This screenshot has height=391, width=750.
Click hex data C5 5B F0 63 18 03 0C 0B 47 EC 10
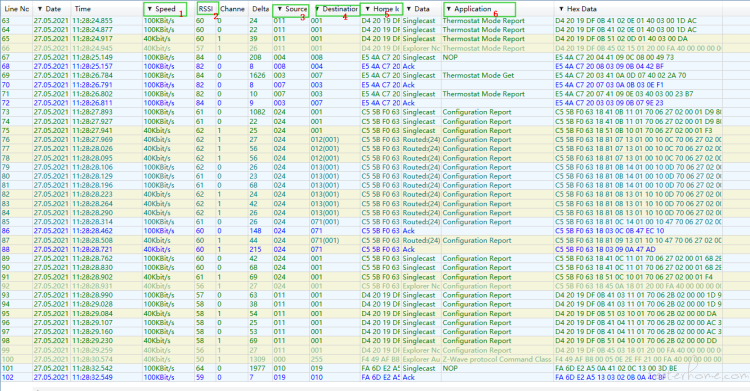click(x=609, y=231)
